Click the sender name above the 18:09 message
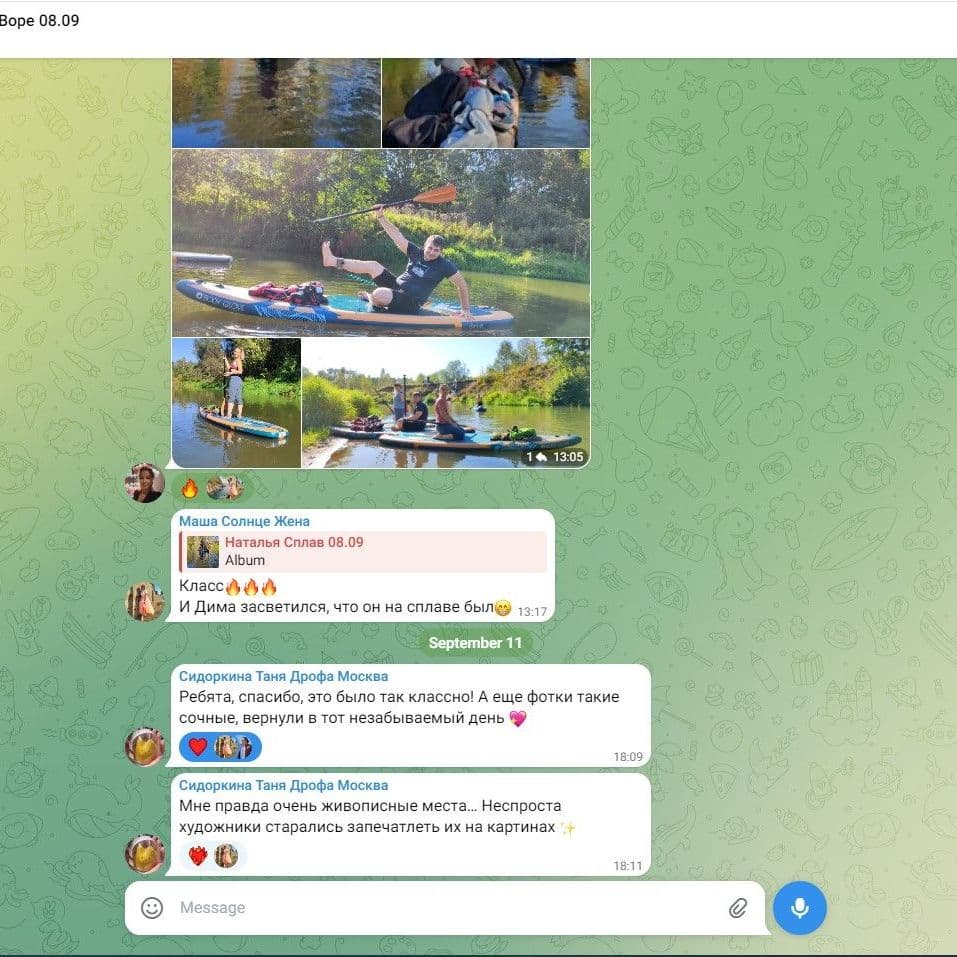 [x=283, y=676]
